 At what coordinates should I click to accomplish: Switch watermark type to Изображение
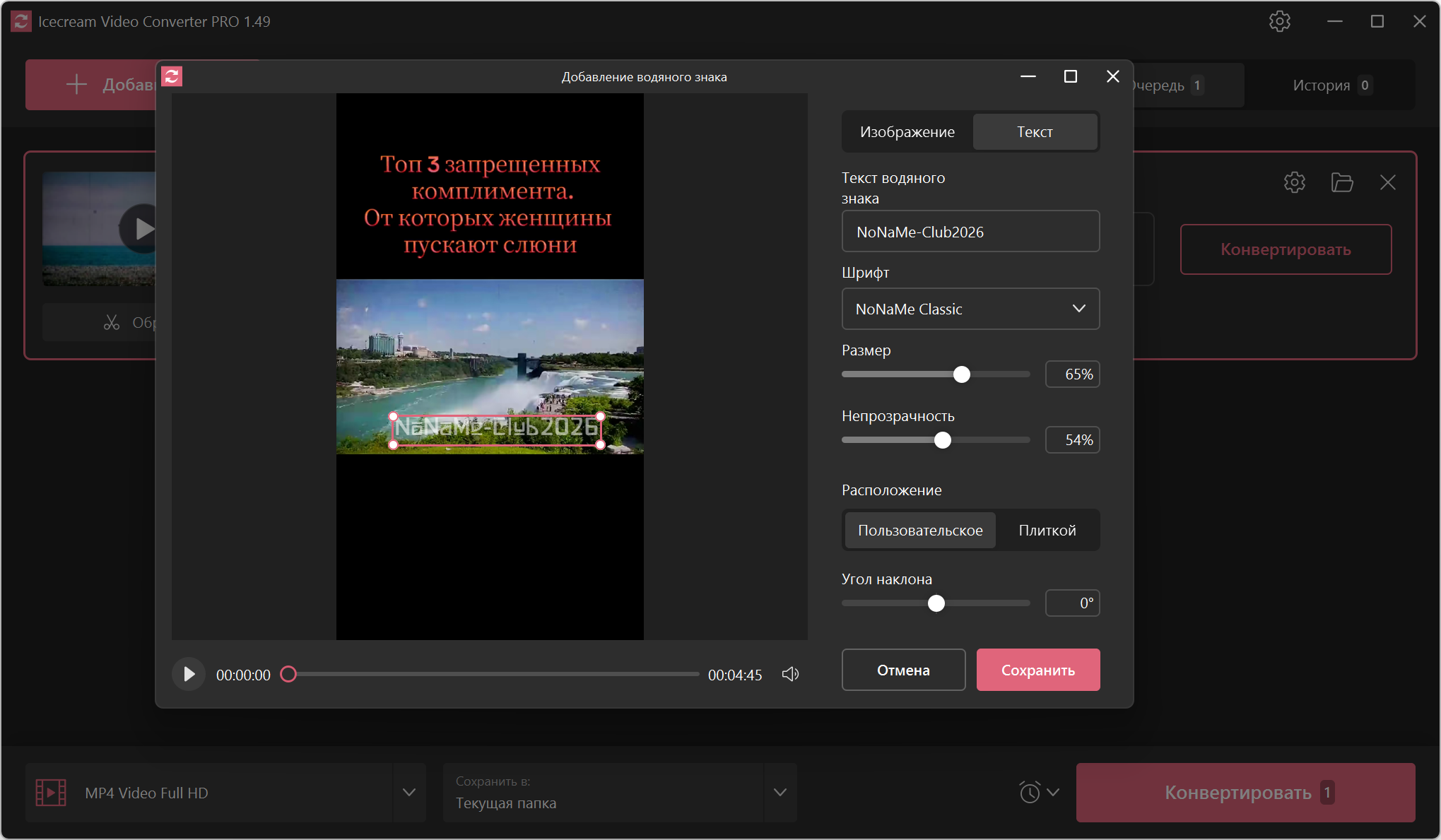(x=907, y=132)
